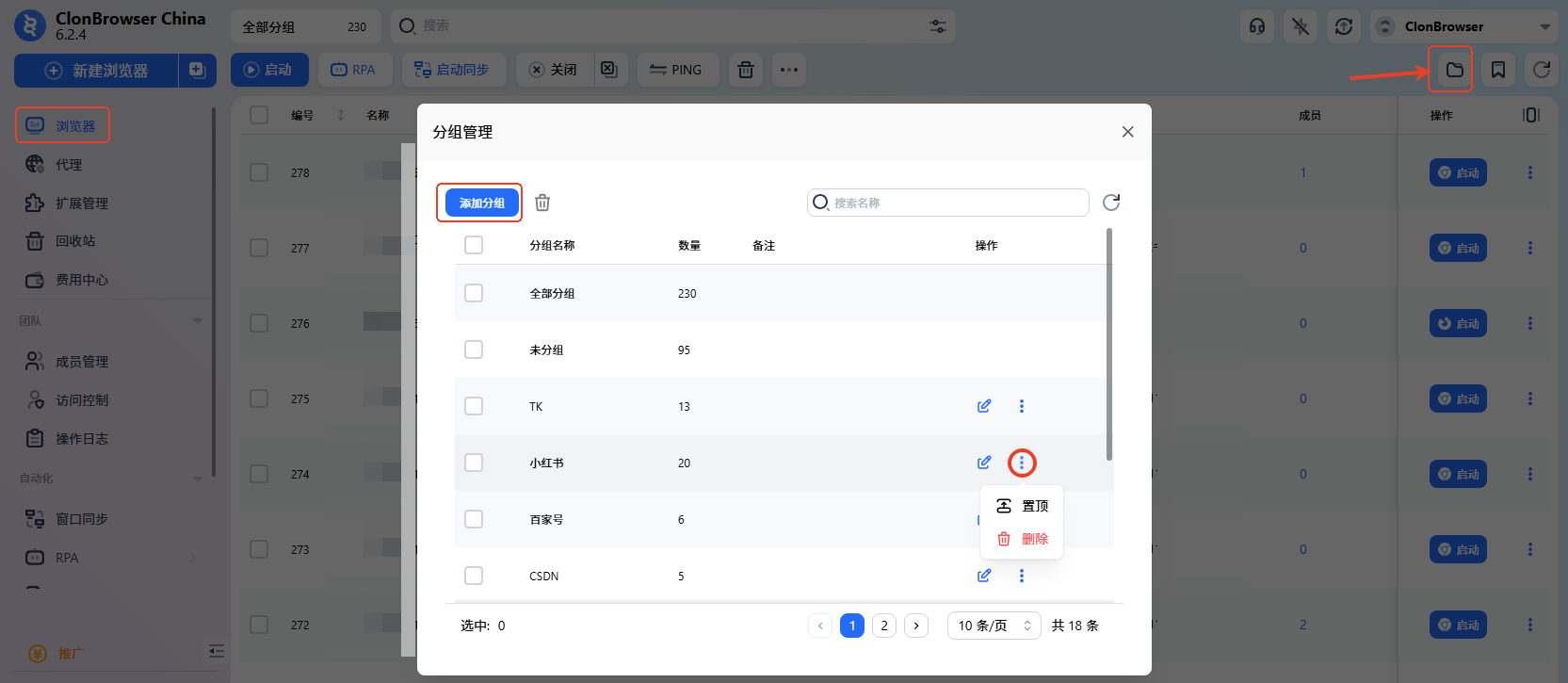Open the headset support icon
The image size is (1568, 683).
(x=1257, y=26)
